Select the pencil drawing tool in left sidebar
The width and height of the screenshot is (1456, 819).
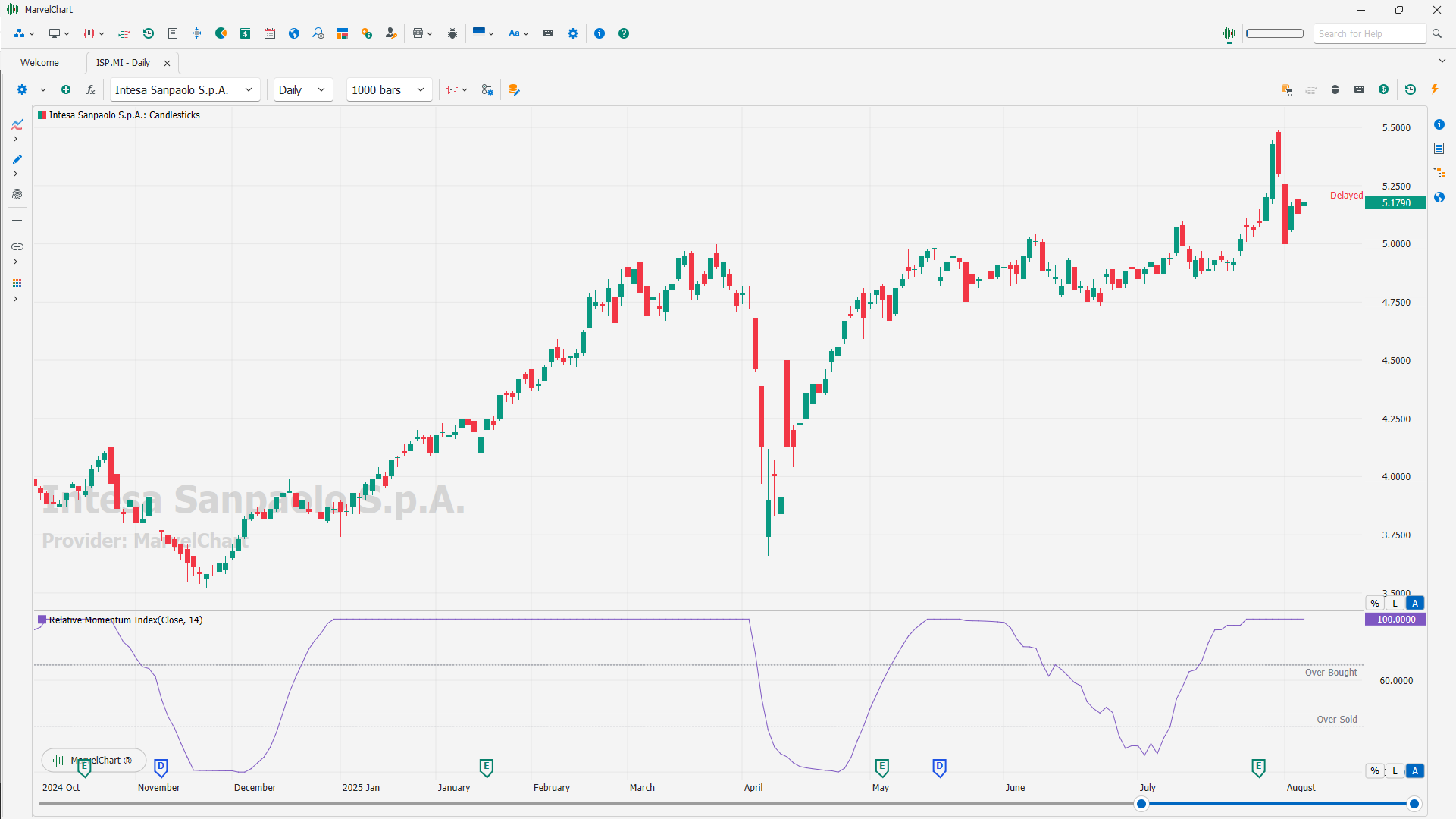pos(17,159)
